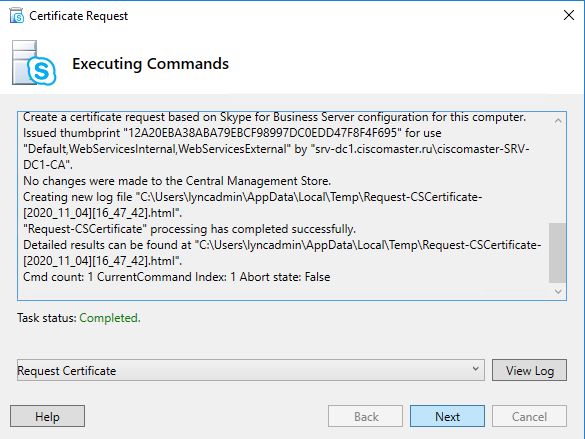Click the Task status Completed text

coord(110,318)
